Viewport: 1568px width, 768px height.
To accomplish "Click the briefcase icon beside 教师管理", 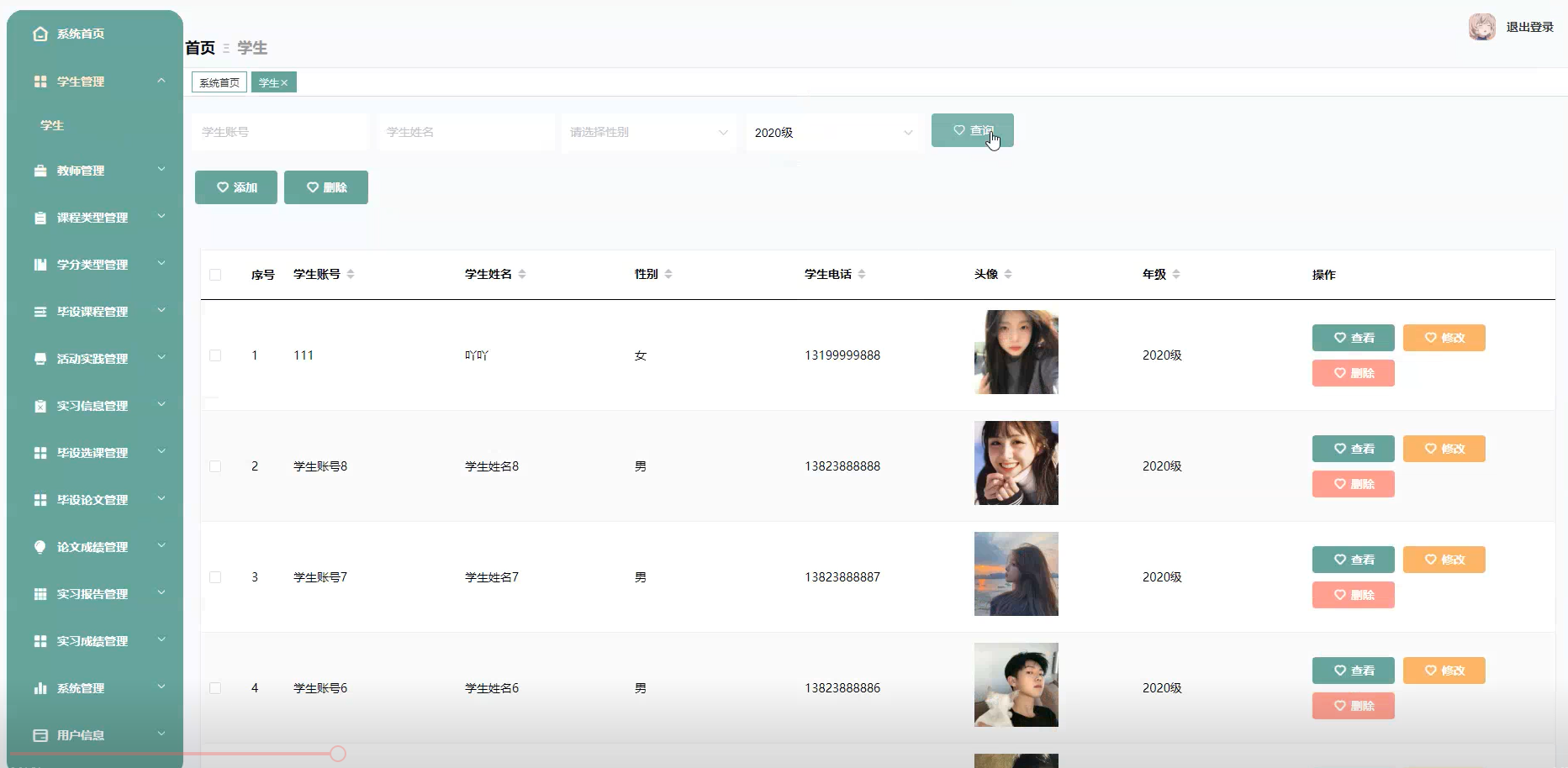I will click(x=40, y=171).
